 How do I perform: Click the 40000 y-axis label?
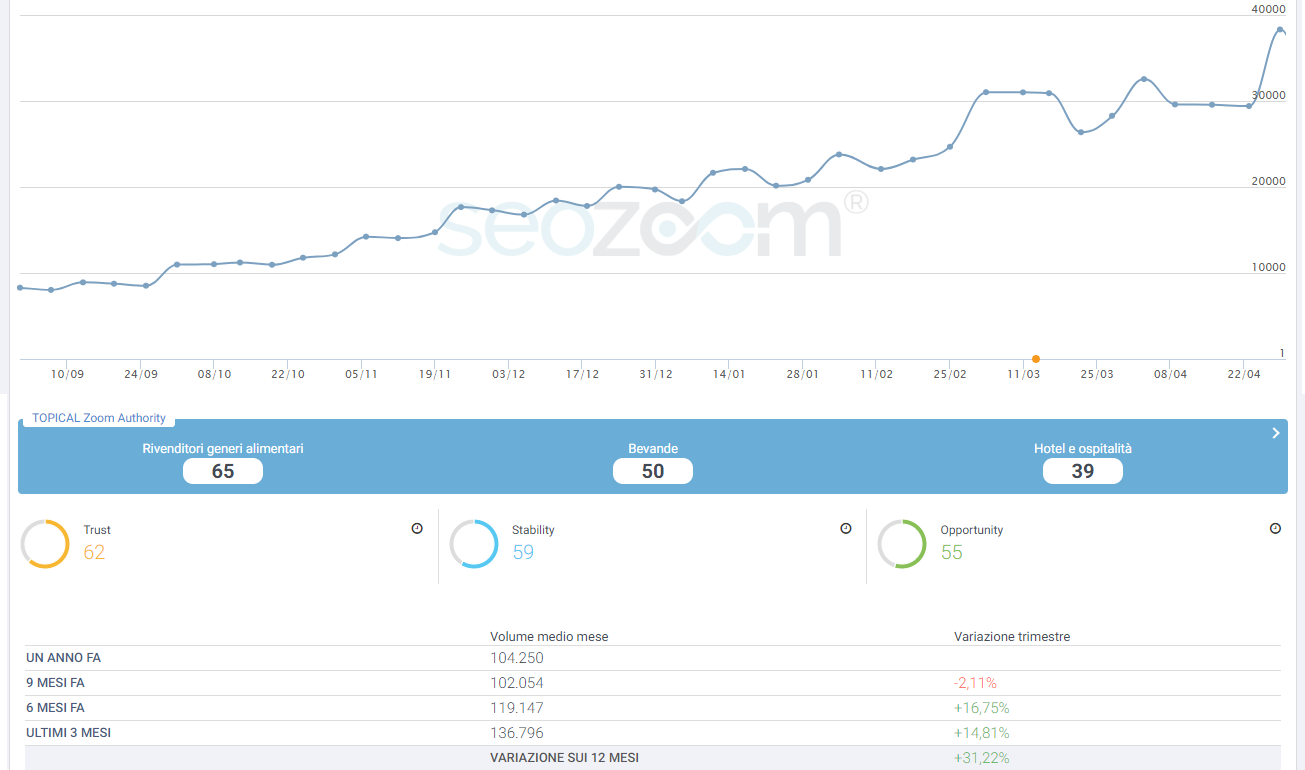pos(1269,9)
